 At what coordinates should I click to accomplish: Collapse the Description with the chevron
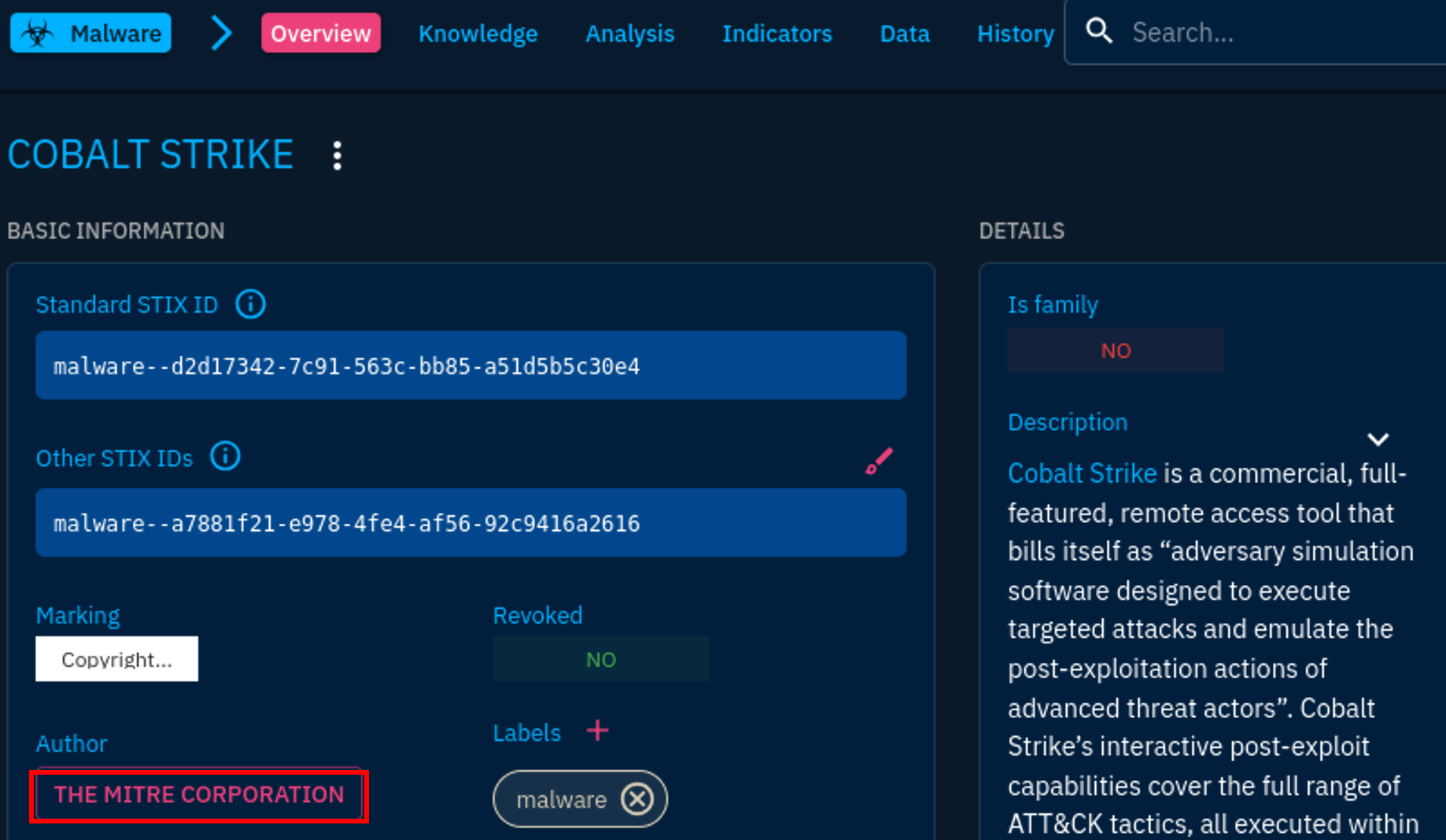click(x=1378, y=440)
